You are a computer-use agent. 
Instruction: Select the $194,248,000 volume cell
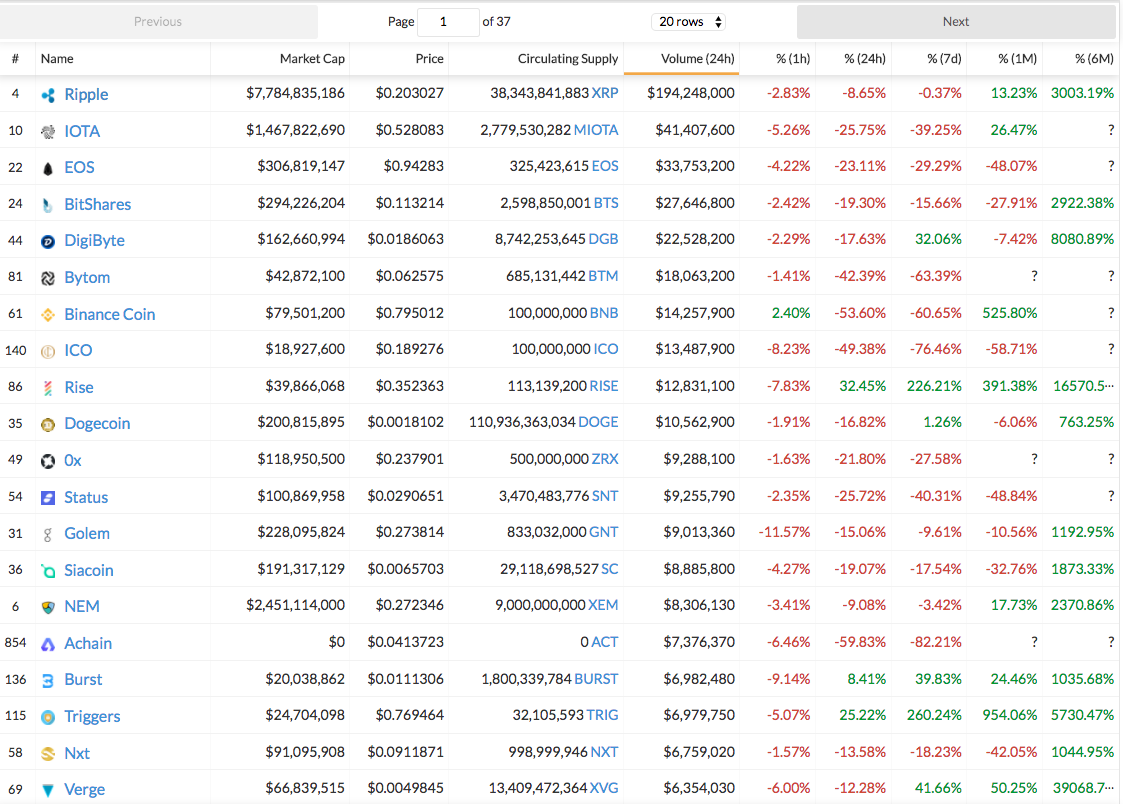[x=691, y=93]
